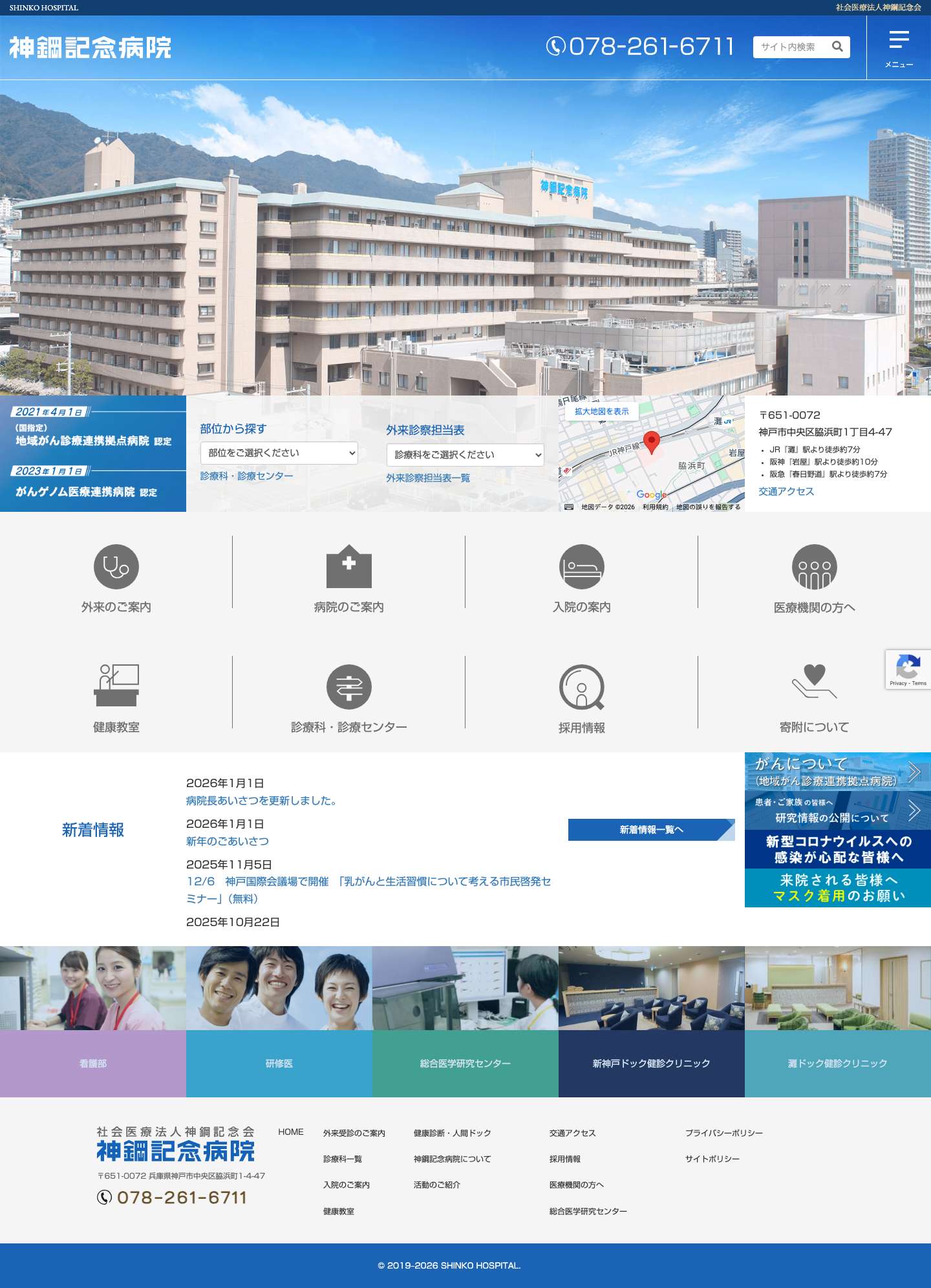Click the 新着情報一覧へ button
This screenshot has width=931, height=1288.
[x=652, y=830]
